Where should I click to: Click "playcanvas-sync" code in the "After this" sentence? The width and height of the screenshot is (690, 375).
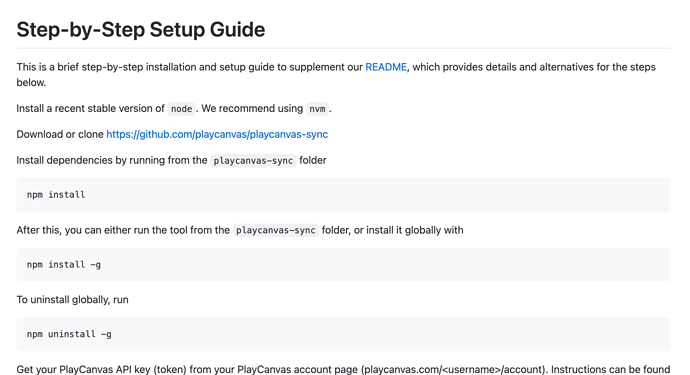(275, 230)
